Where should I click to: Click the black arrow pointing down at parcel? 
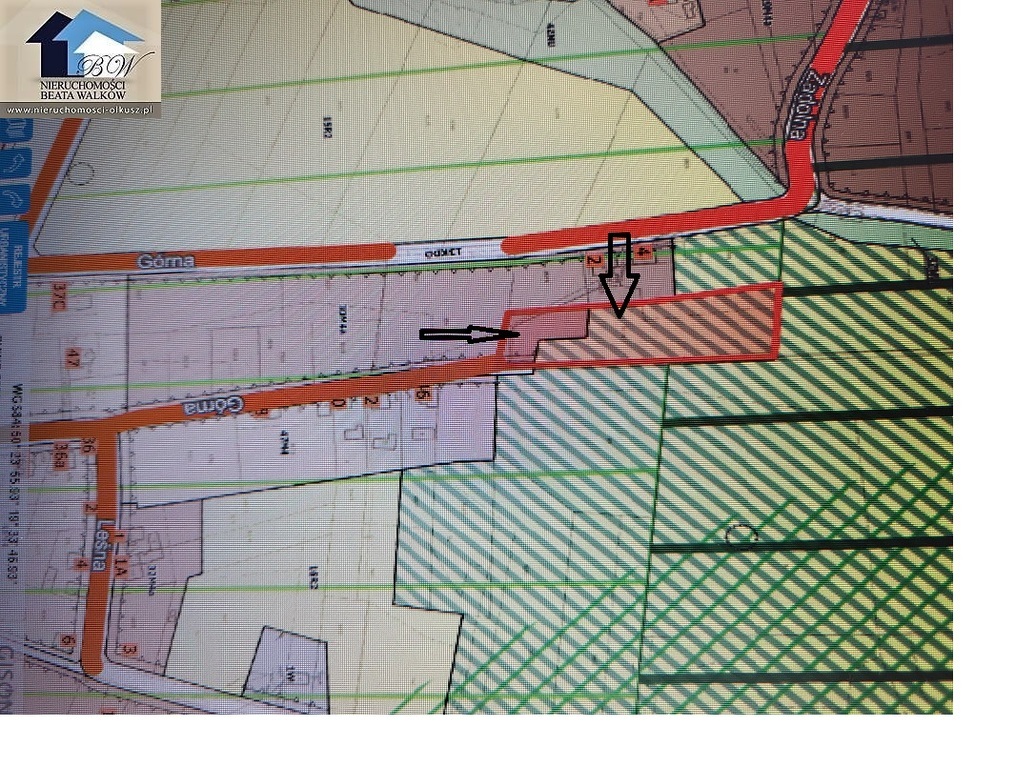pos(619,274)
